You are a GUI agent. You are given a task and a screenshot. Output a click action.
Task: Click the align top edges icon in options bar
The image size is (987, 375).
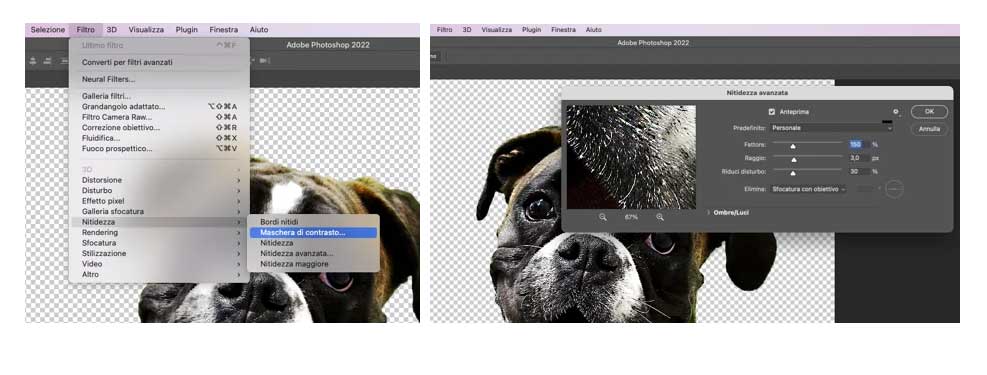[x=32, y=60]
